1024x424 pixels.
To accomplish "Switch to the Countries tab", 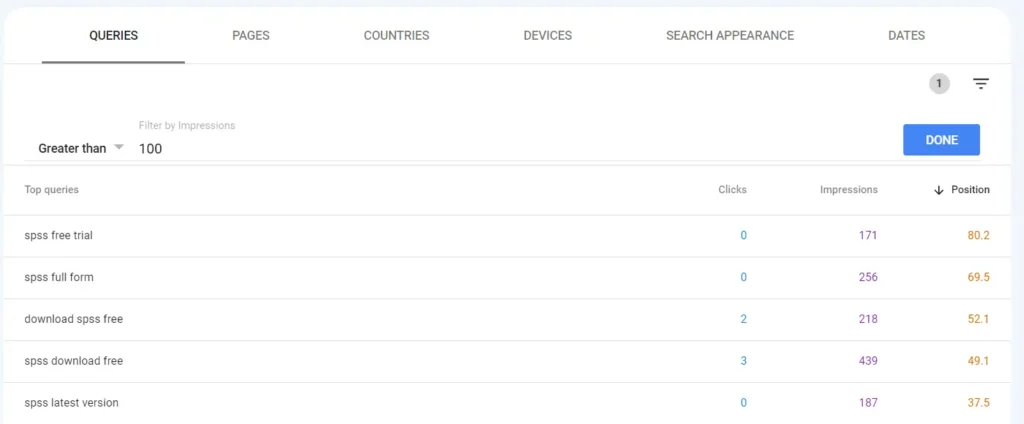I will pyautogui.click(x=396, y=35).
